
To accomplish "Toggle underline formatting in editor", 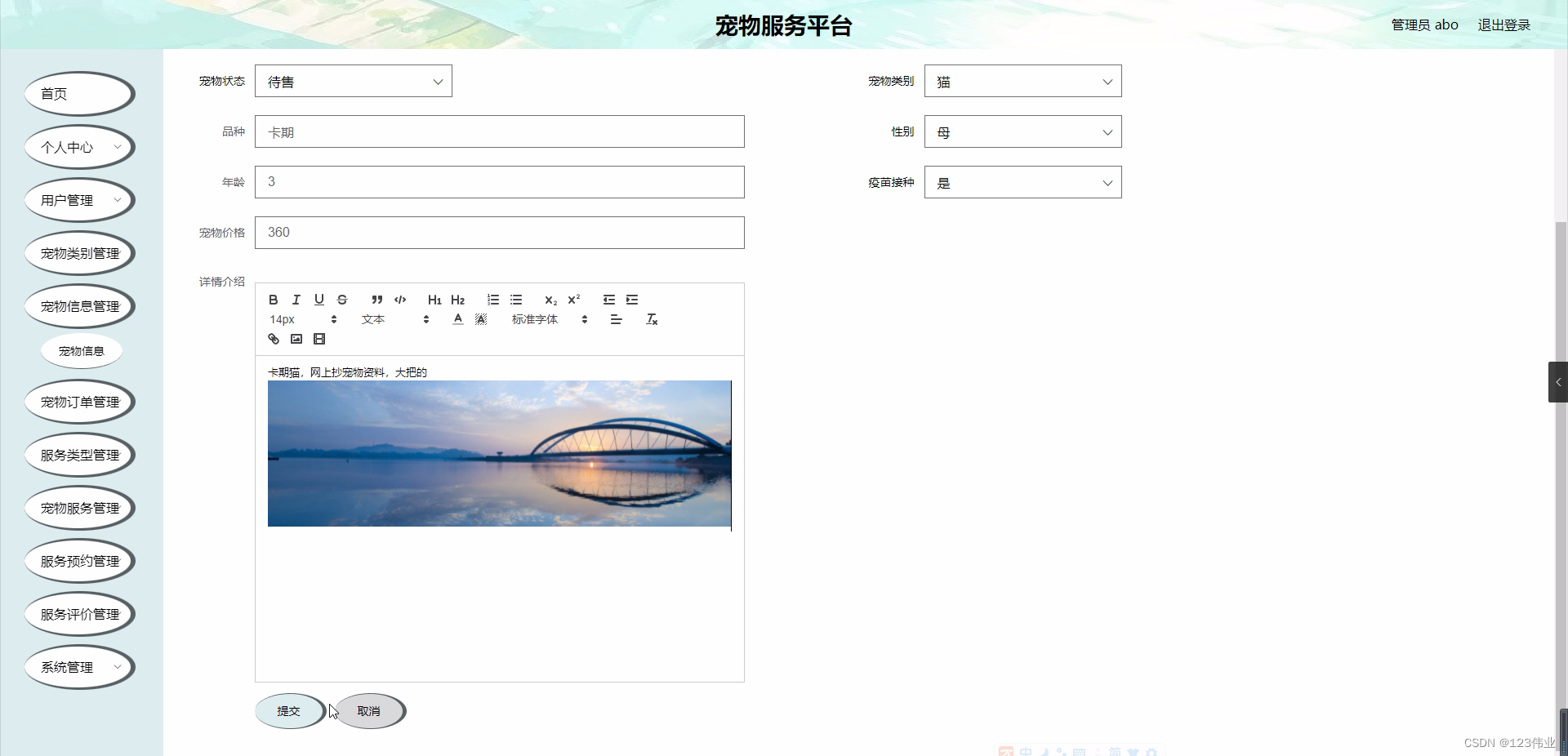I will tap(319, 300).
